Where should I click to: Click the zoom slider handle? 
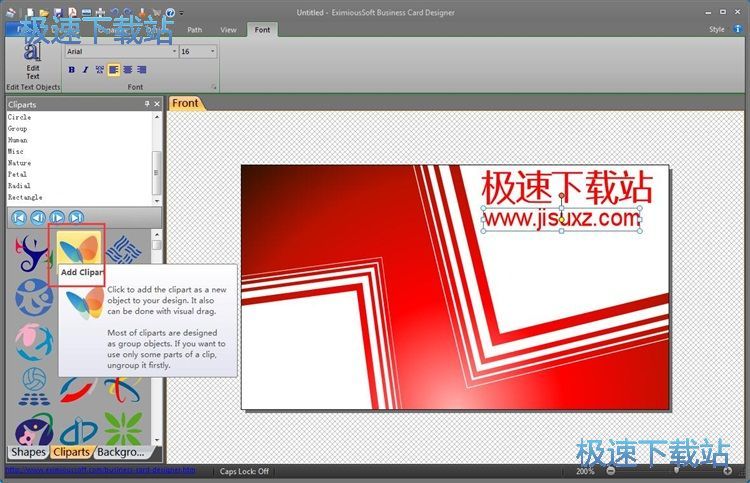click(676, 471)
